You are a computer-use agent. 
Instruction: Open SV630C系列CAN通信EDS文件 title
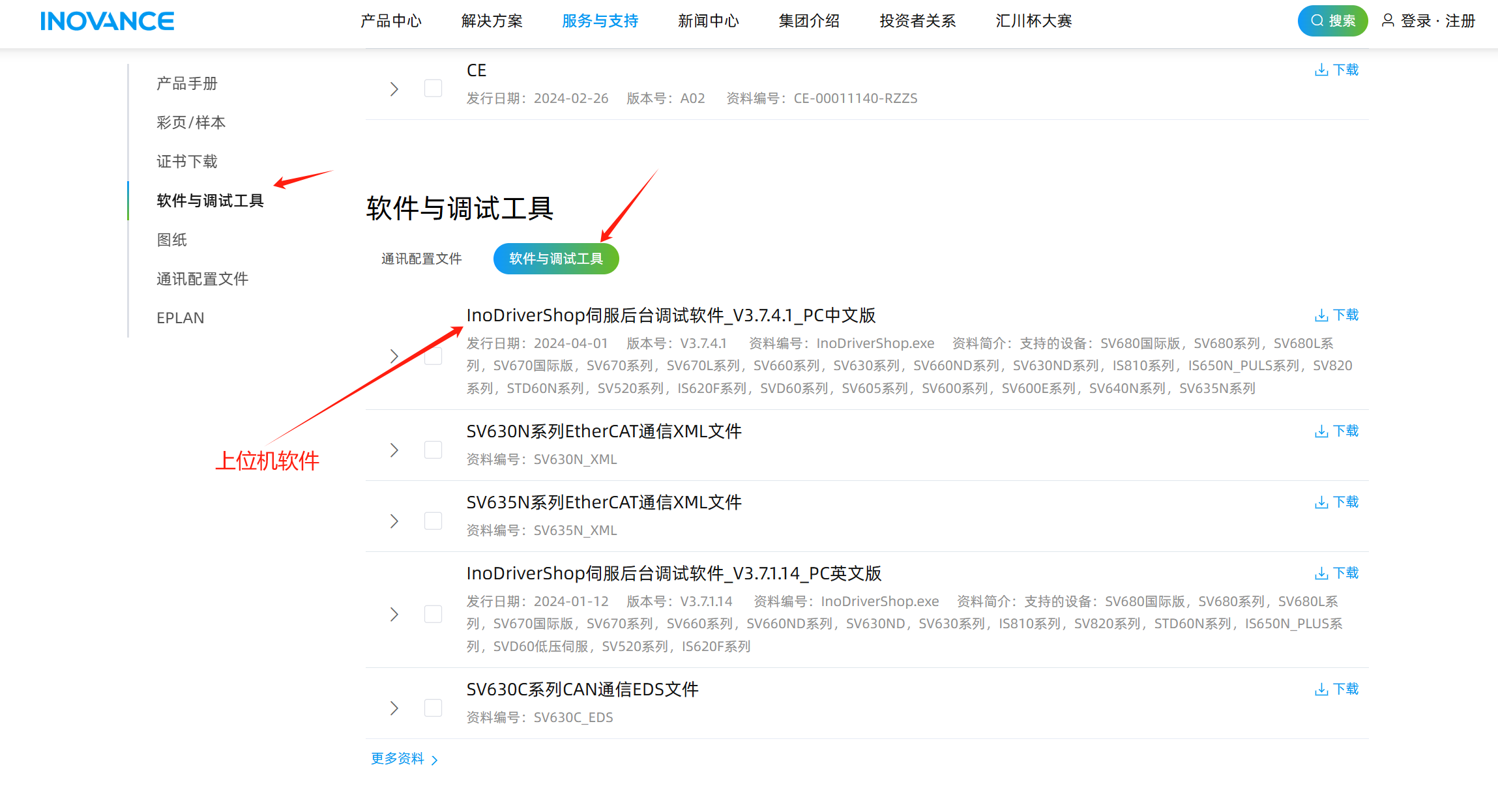(583, 689)
